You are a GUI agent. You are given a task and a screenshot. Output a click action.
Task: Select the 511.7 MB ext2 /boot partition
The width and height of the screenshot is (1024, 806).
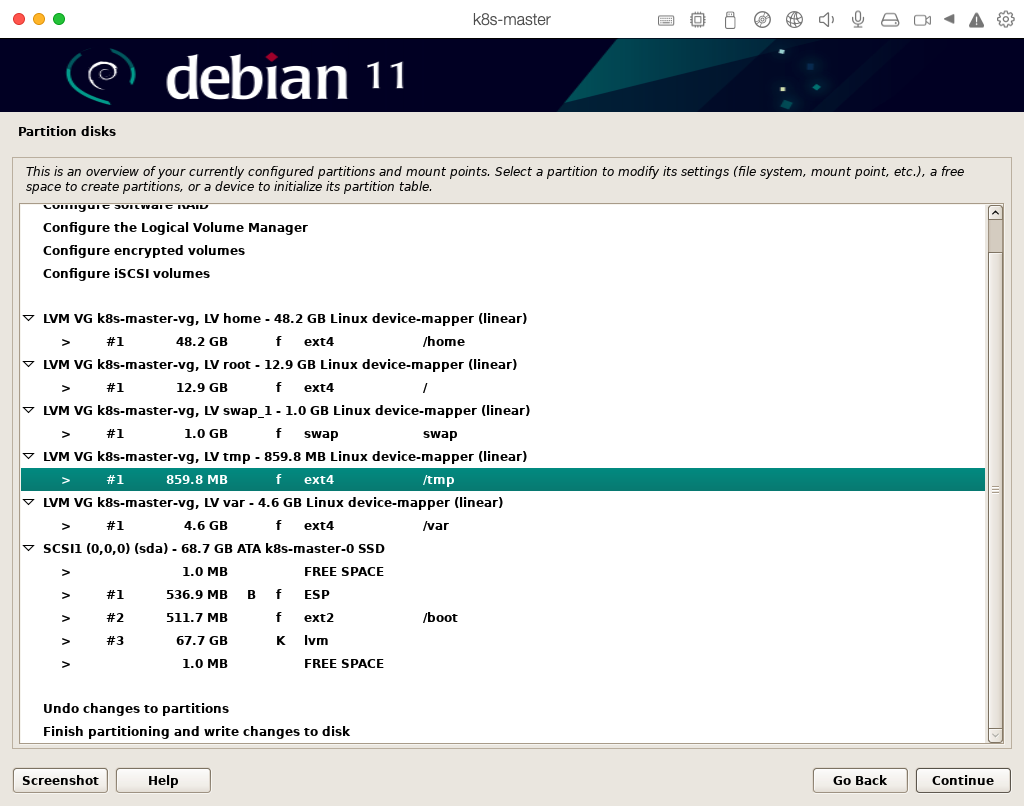click(503, 617)
